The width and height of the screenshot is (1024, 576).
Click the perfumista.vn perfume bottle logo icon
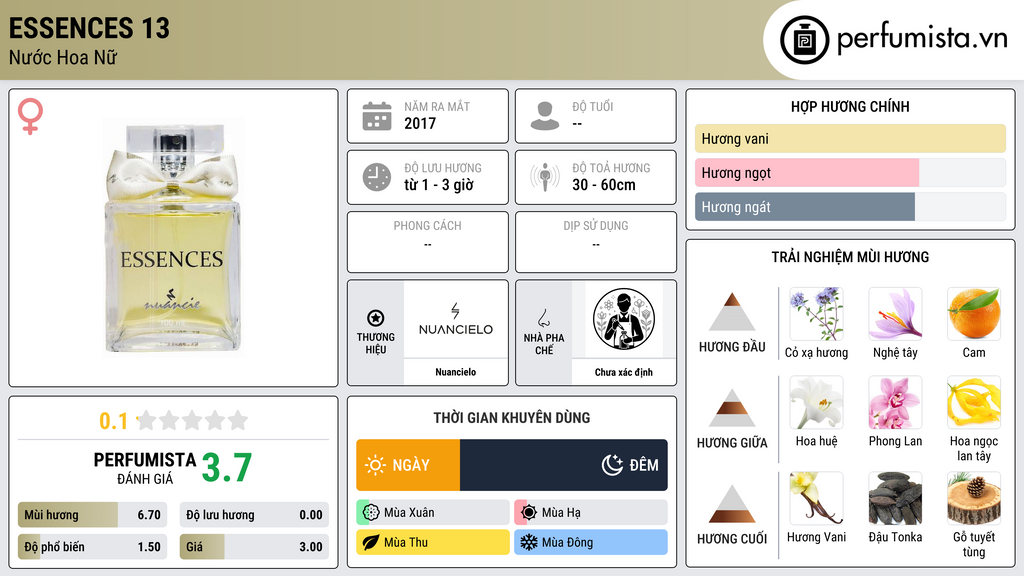tap(804, 40)
